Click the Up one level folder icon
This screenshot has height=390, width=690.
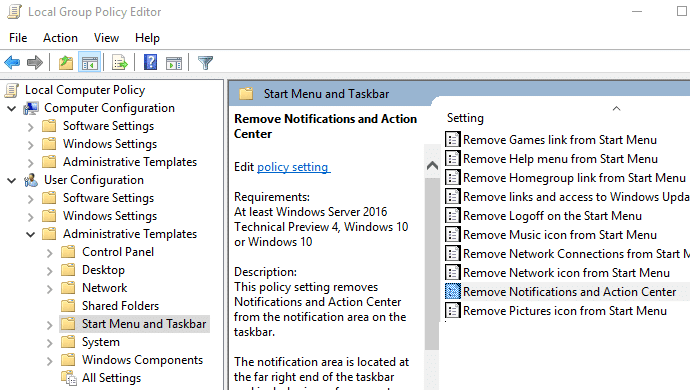pyautogui.click(x=66, y=63)
